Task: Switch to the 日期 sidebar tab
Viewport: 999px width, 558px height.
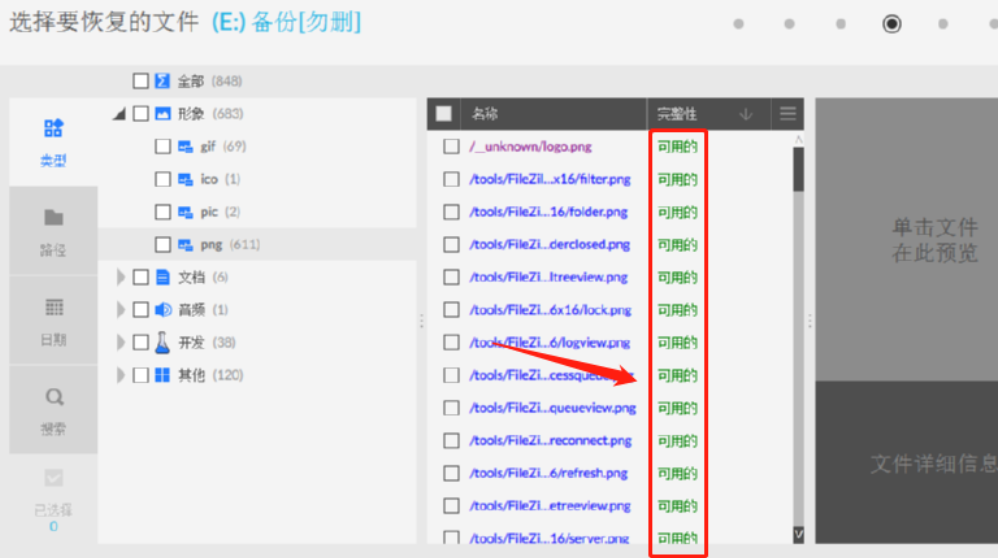Action: [x=54, y=320]
